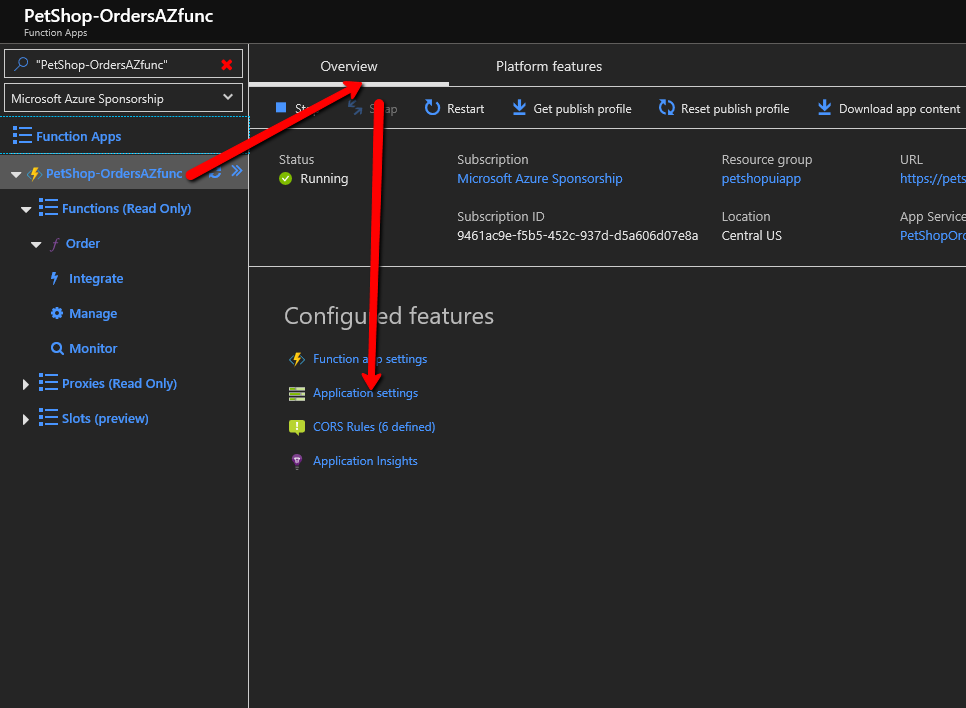Open the Monitor page
Image resolution: width=966 pixels, height=708 pixels.
pyautogui.click(x=93, y=348)
